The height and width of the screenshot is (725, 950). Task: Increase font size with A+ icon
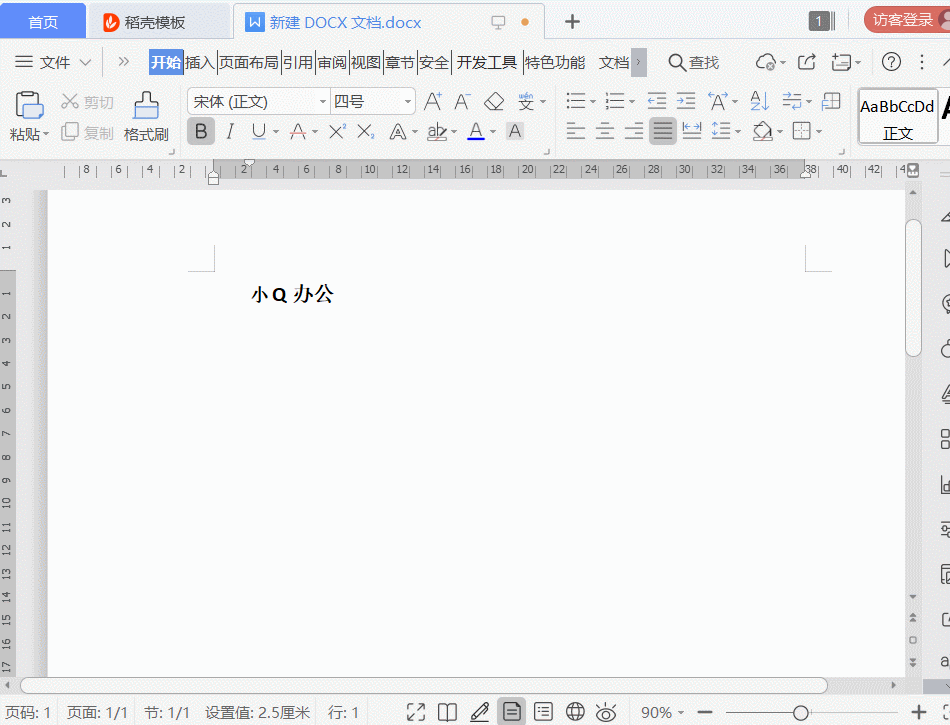tap(433, 101)
